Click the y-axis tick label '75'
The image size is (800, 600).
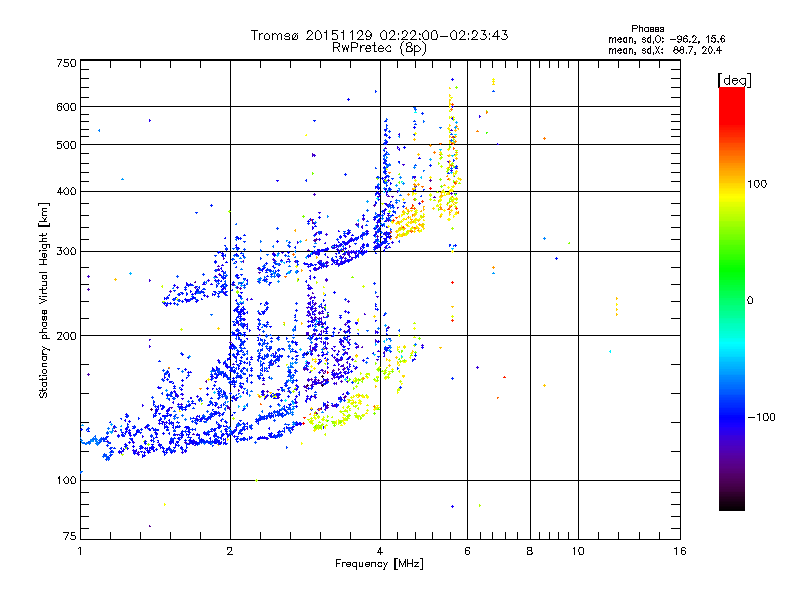[70, 536]
